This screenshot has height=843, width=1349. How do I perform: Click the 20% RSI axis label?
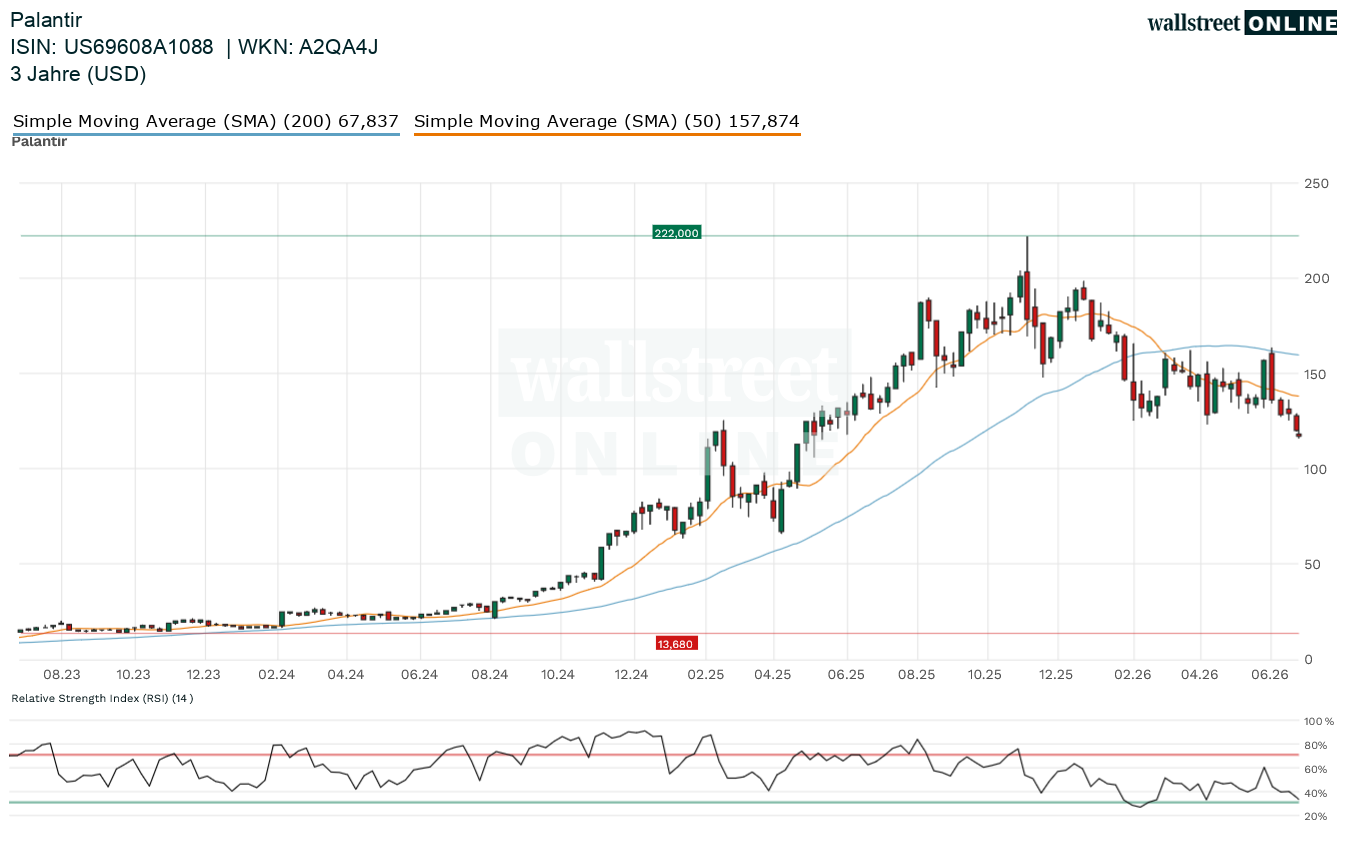[x=1316, y=816]
